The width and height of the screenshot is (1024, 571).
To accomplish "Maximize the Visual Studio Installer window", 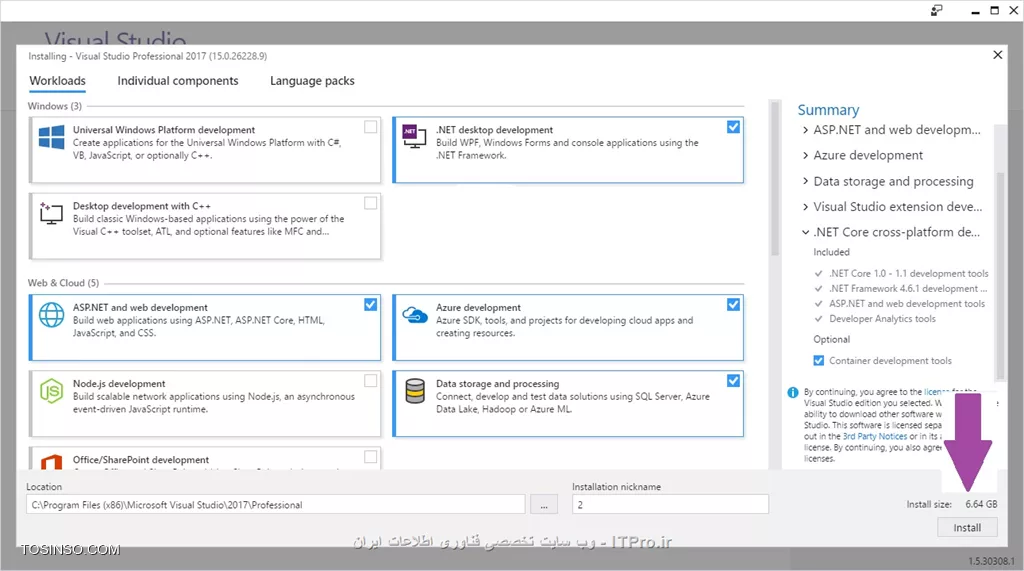I will pos(995,10).
